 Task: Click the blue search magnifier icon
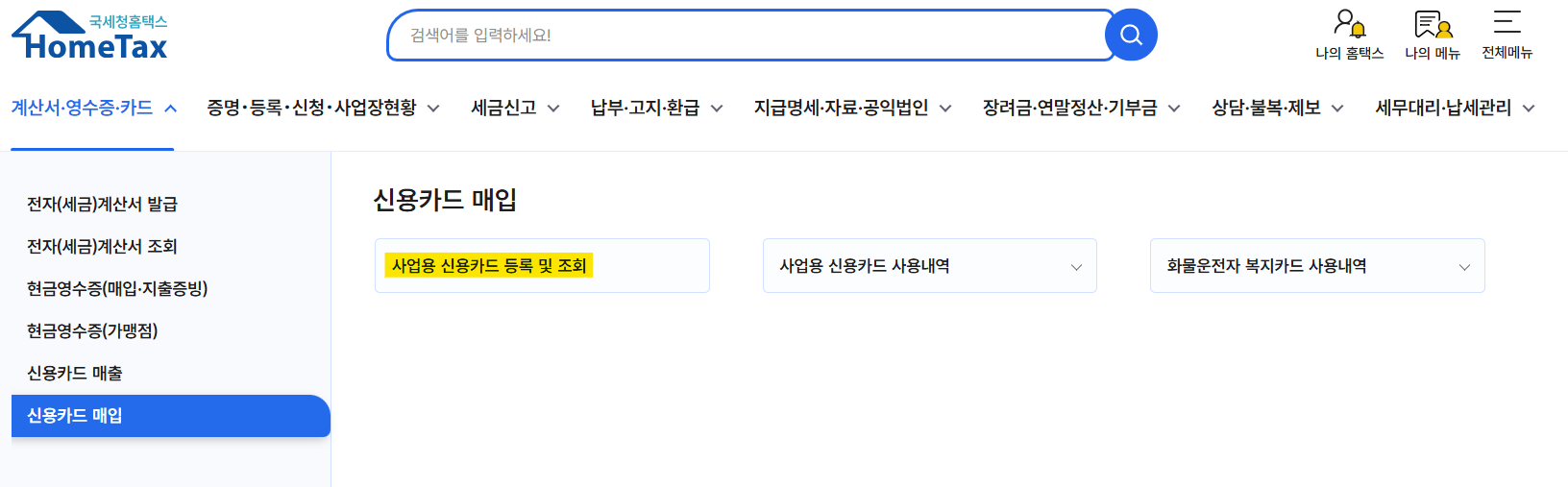point(1131,35)
